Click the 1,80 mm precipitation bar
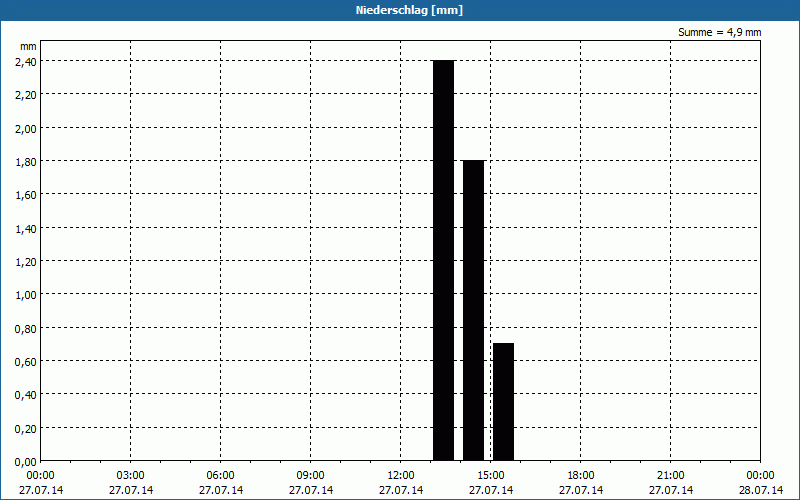 click(x=473, y=310)
